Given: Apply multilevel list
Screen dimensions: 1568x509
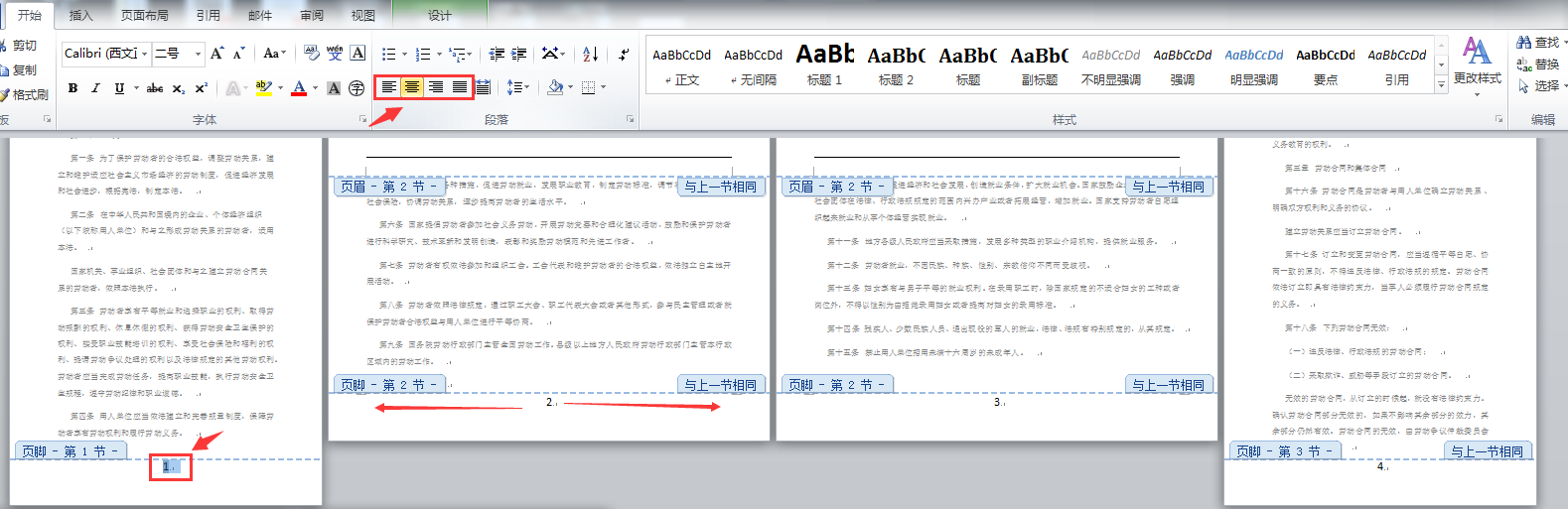Looking at the screenshot, I should pyautogui.click(x=456, y=54).
